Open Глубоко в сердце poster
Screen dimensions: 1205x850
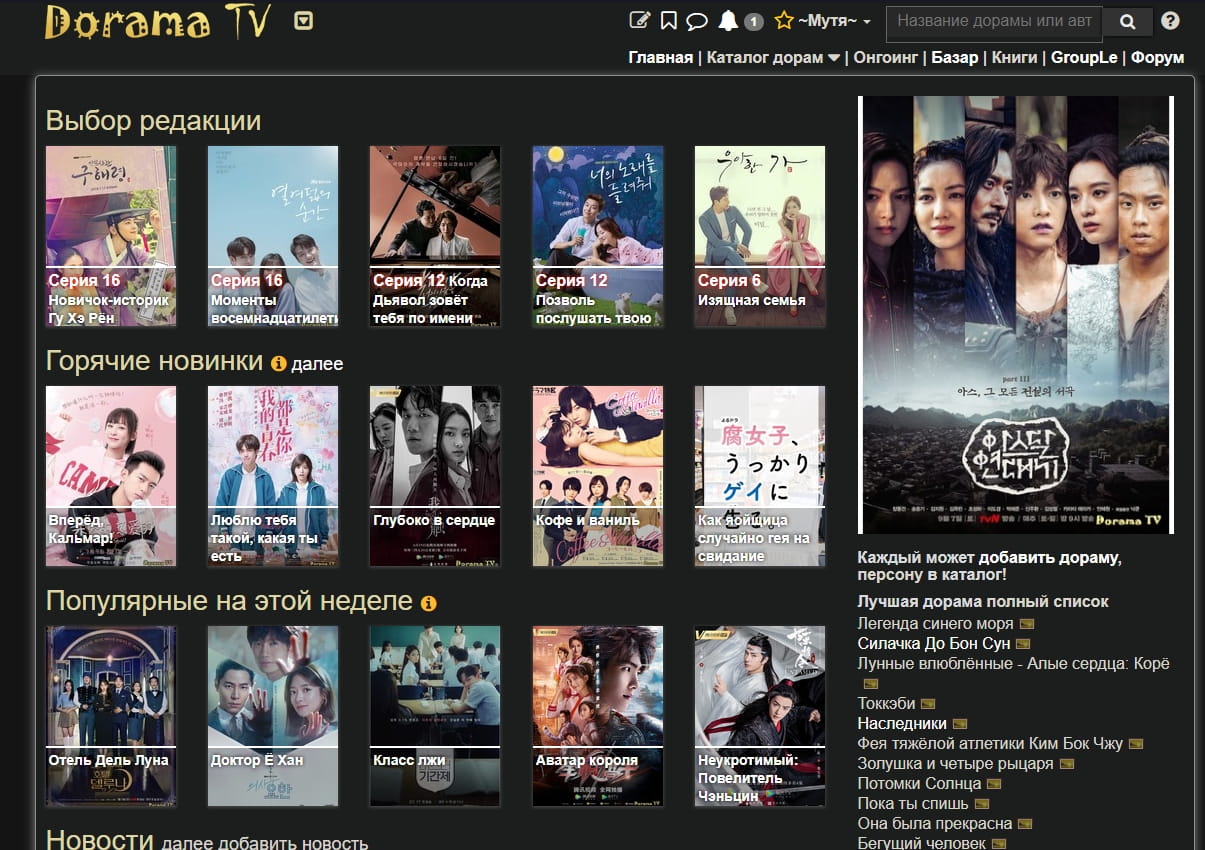pyautogui.click(x=435, y=476)
